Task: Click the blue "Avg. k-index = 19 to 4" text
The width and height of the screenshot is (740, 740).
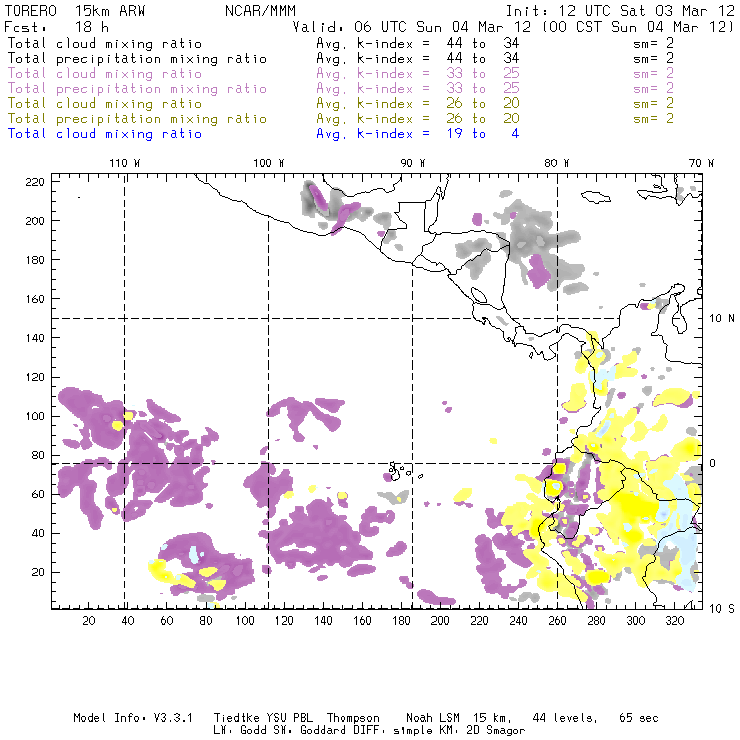Action: [x=418, y=134]
